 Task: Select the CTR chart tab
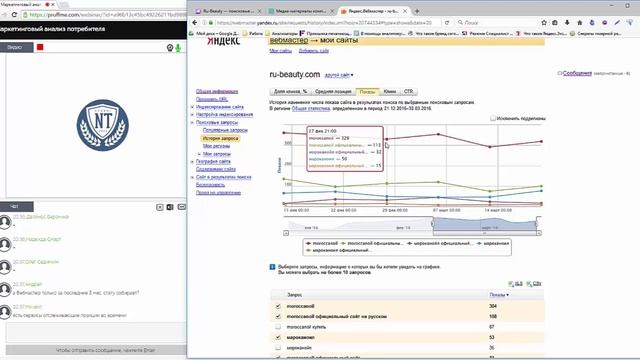pos(409,91)
